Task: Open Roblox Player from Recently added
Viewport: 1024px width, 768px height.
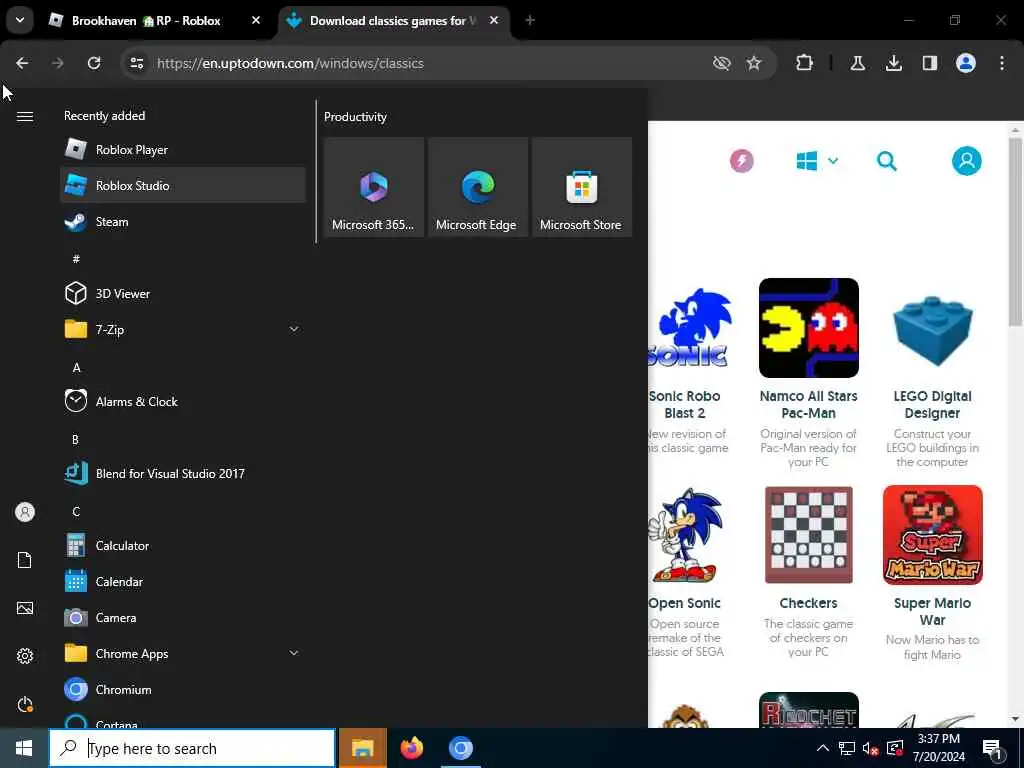Action: (x=183, y=150)
